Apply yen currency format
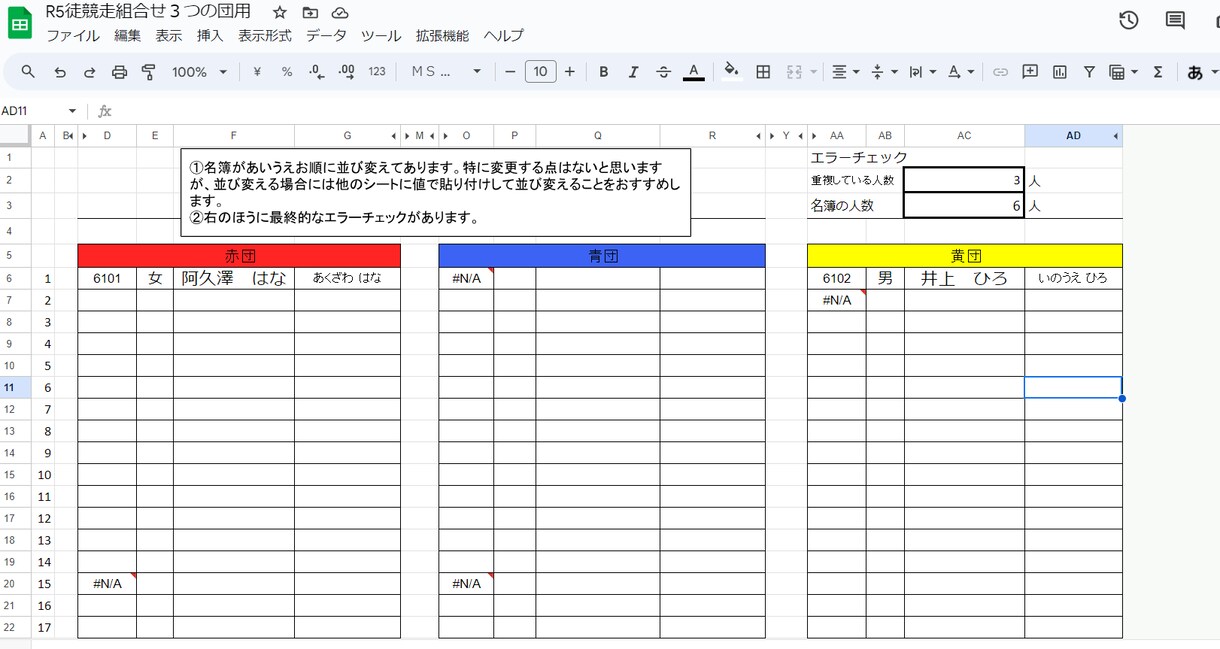This screenshot has height=649, width=1220. (x=257, y=72)
